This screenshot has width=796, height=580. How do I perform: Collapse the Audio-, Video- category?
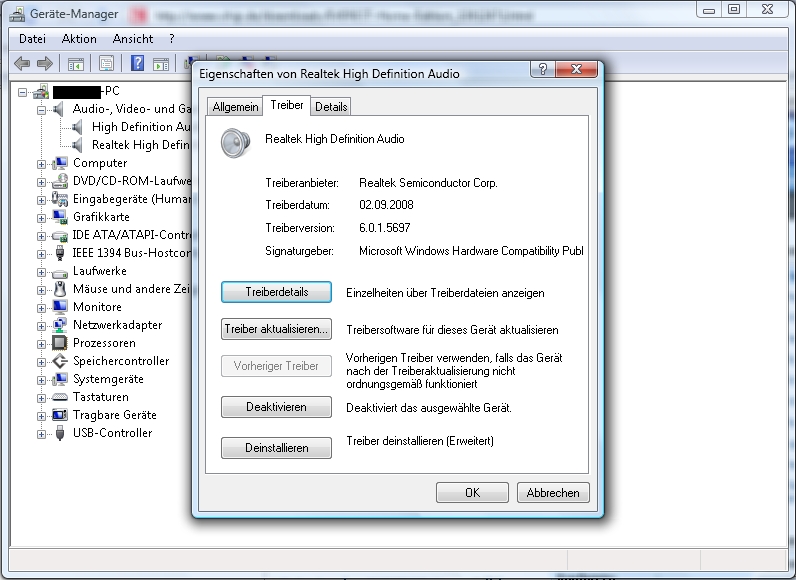pyautogui.click(x=41, y=110)
